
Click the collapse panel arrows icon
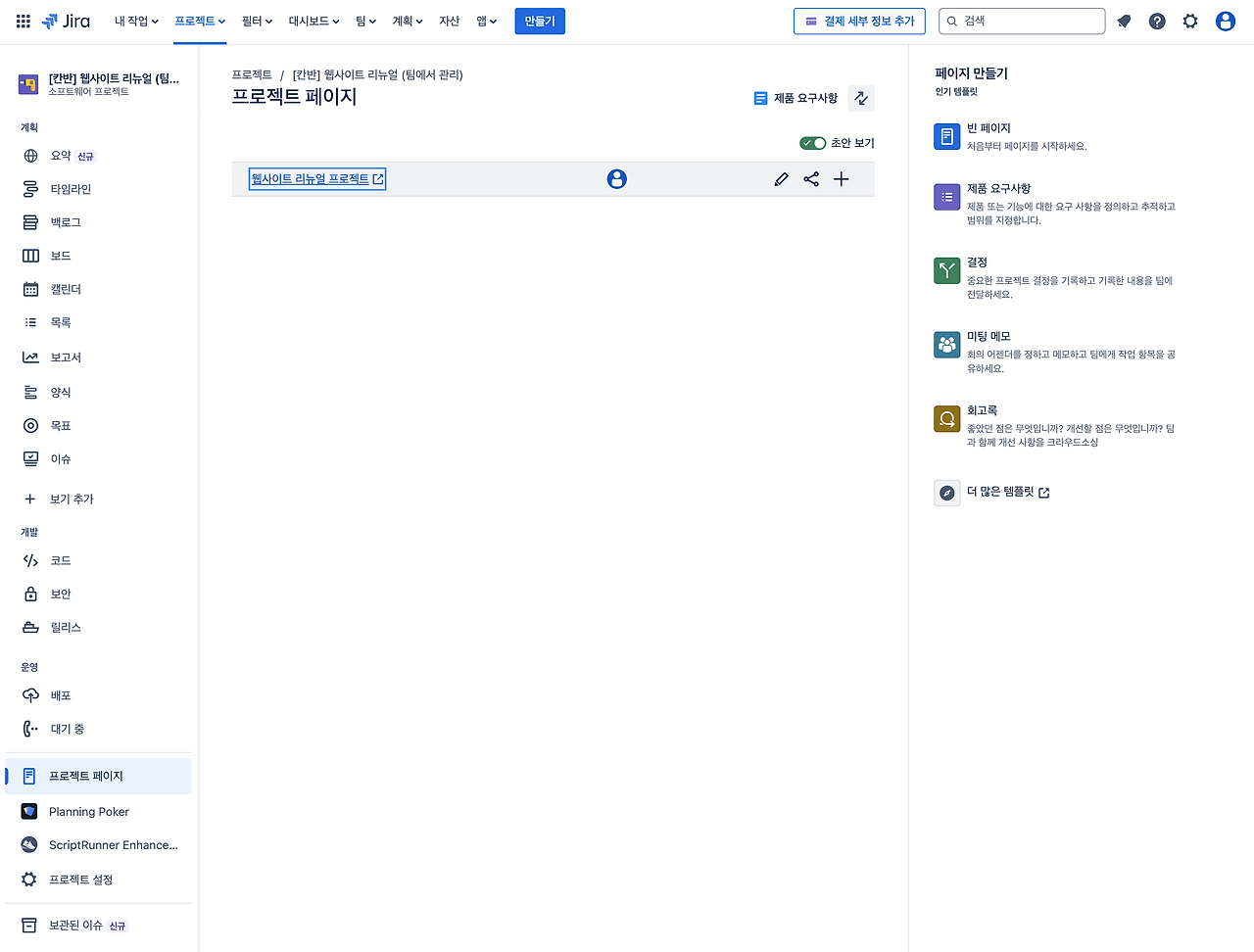pos(861,98)
